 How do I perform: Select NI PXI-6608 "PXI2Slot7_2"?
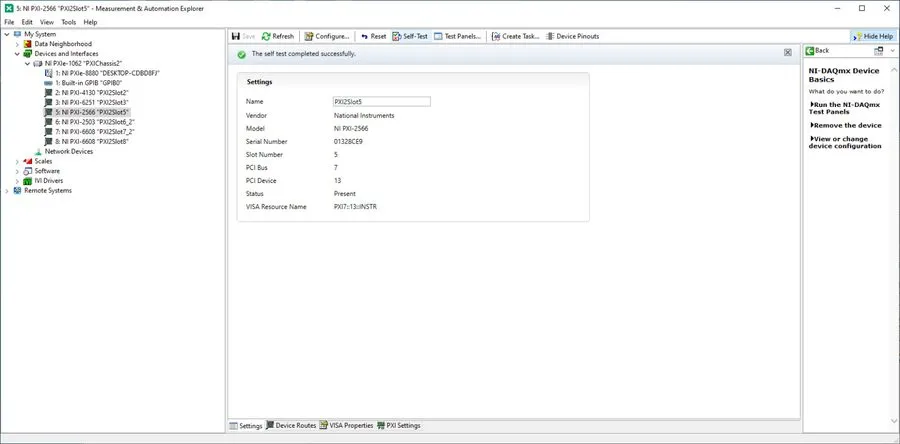tap(95, 132)
